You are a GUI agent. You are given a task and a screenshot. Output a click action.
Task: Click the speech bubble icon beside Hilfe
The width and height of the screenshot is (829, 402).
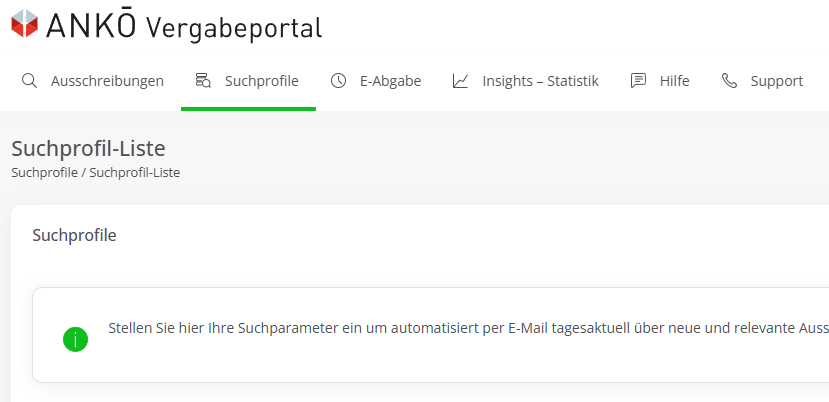click(639, 81)
